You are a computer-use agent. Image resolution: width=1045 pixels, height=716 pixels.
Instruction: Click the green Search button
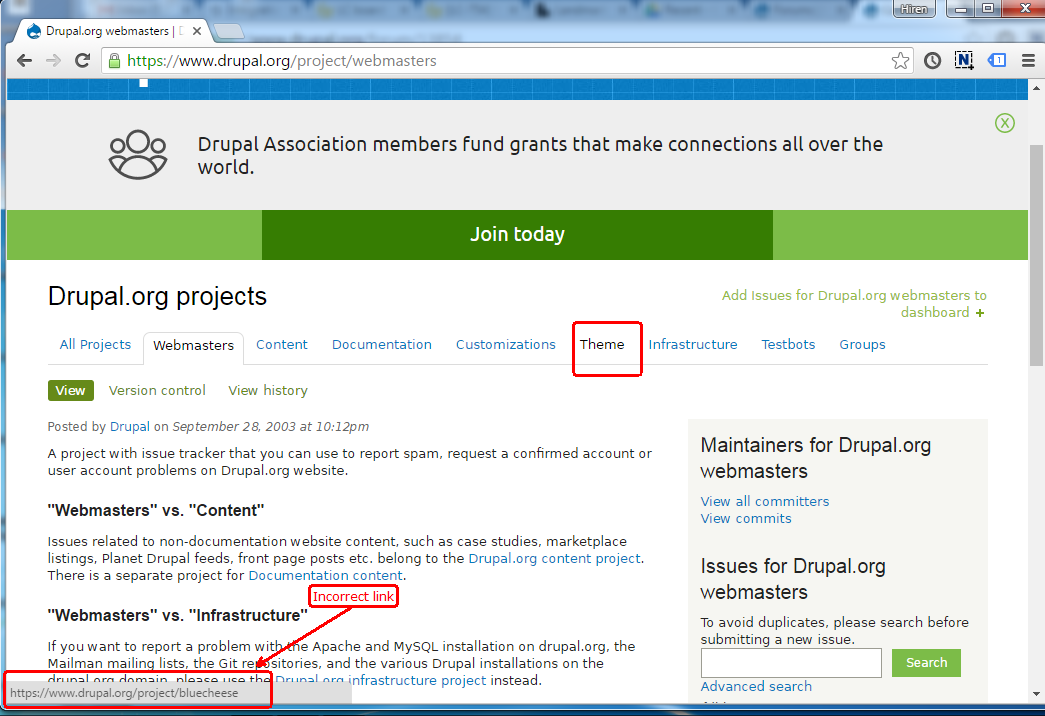926,663
